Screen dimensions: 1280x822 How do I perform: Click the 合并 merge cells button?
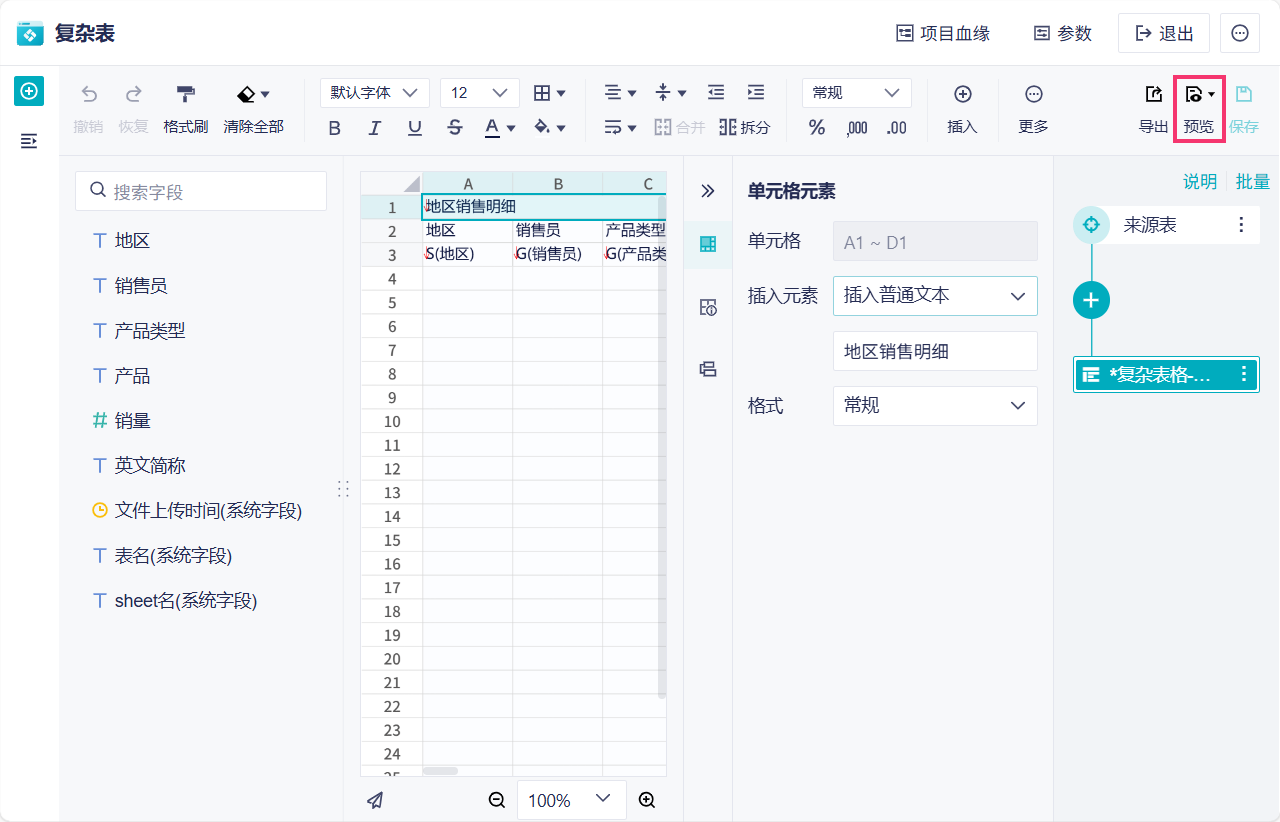tap(680, 127)
